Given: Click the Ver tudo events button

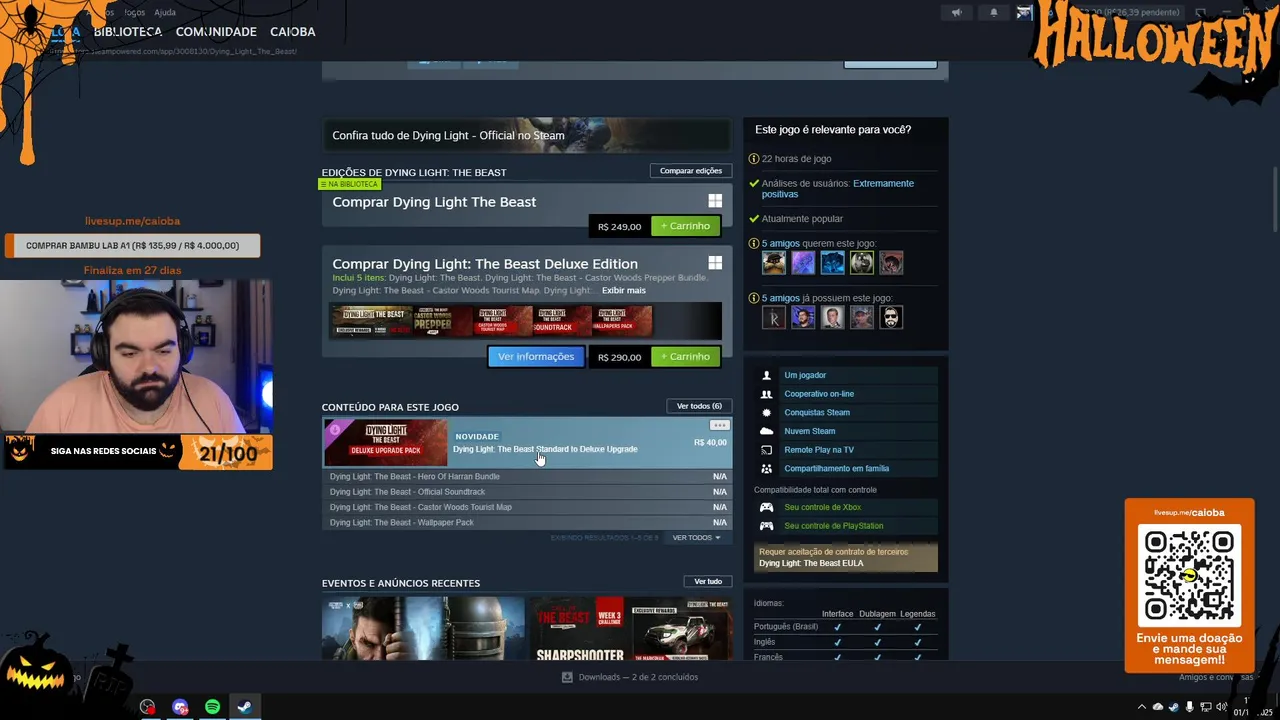Looking at the screenshot, I should (x=708, y=582).
